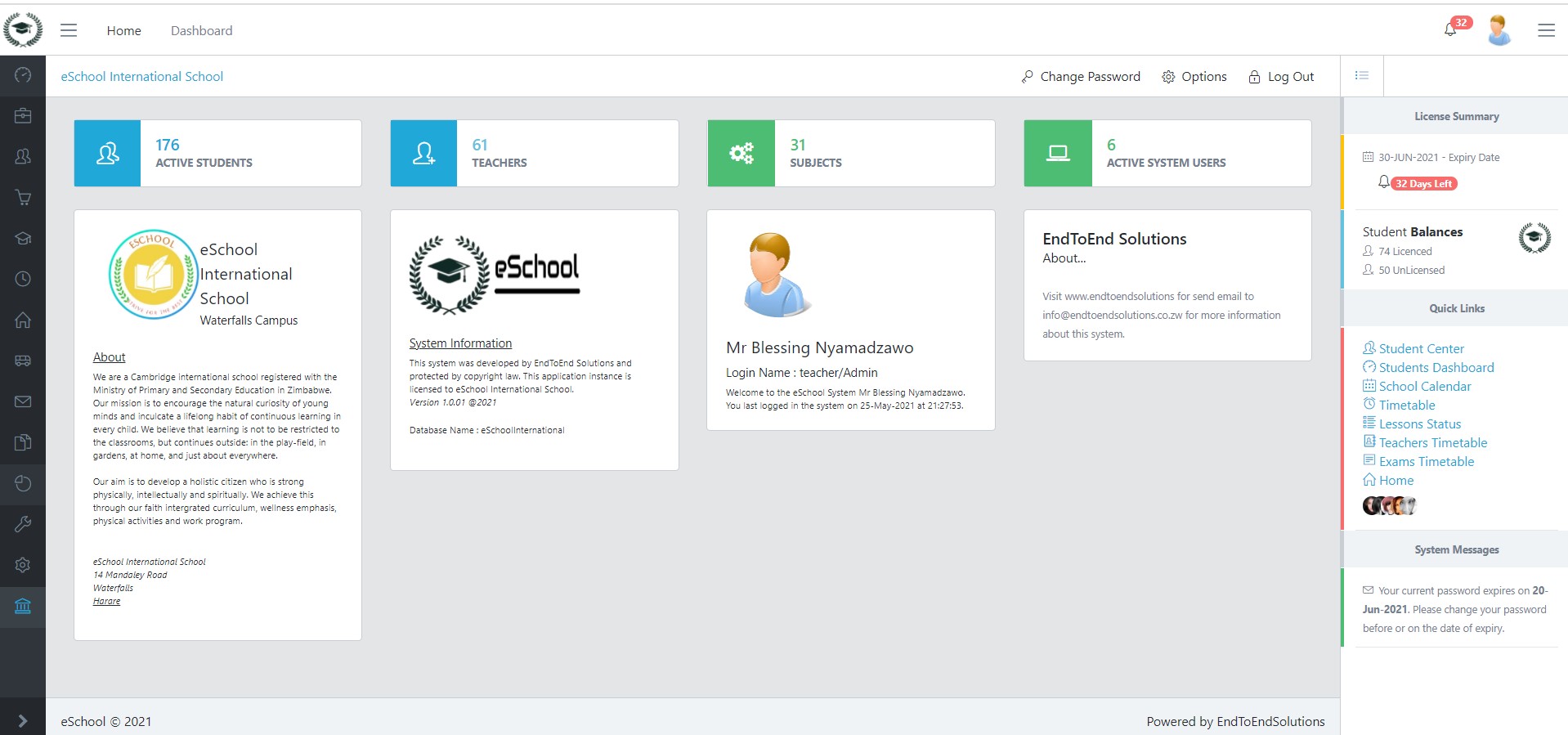Open the gear settings sidebar icon
Image resolution: width=1568 pixels, height=735 pixels.
23,565
